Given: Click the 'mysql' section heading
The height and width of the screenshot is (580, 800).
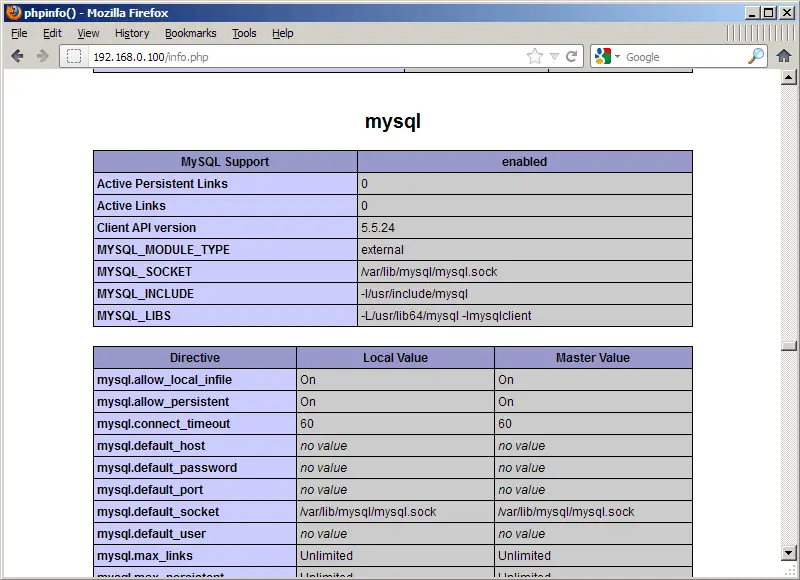Looking at the screenshot, I should click(x=393, y=121).
